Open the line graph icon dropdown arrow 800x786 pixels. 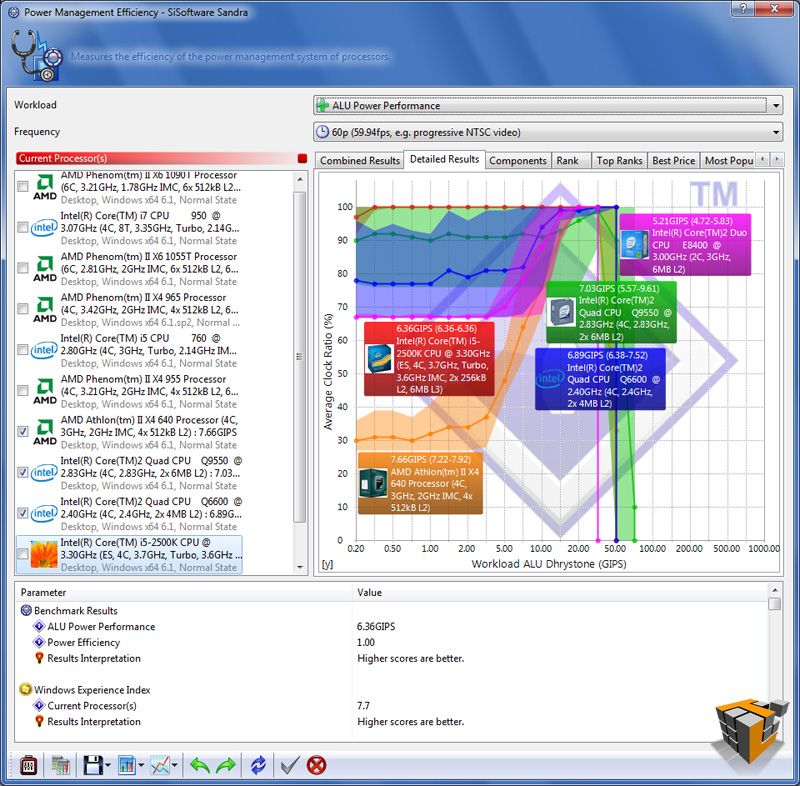pyautogui.click(x=174, y=765)
